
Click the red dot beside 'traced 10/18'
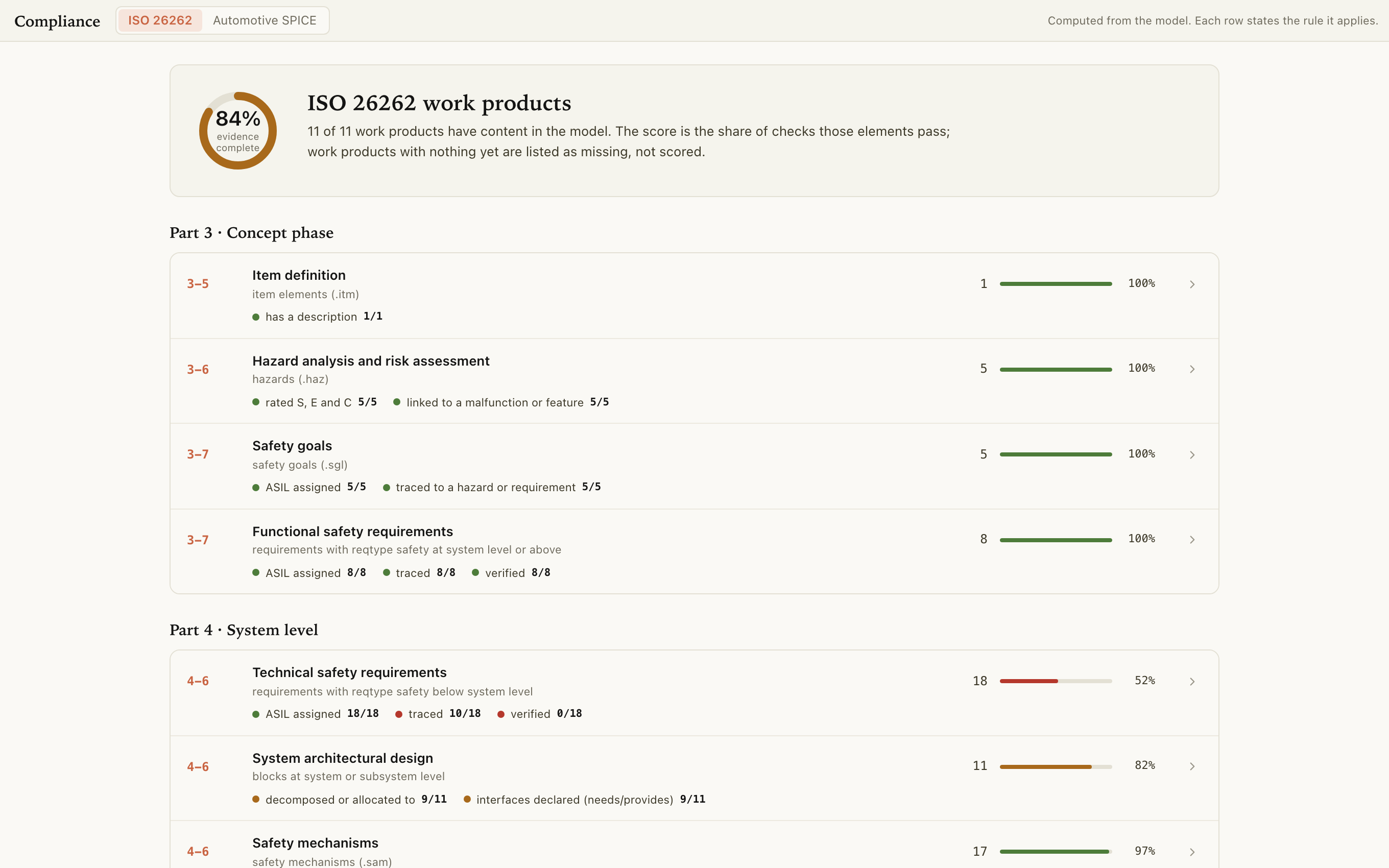point(399,715)
